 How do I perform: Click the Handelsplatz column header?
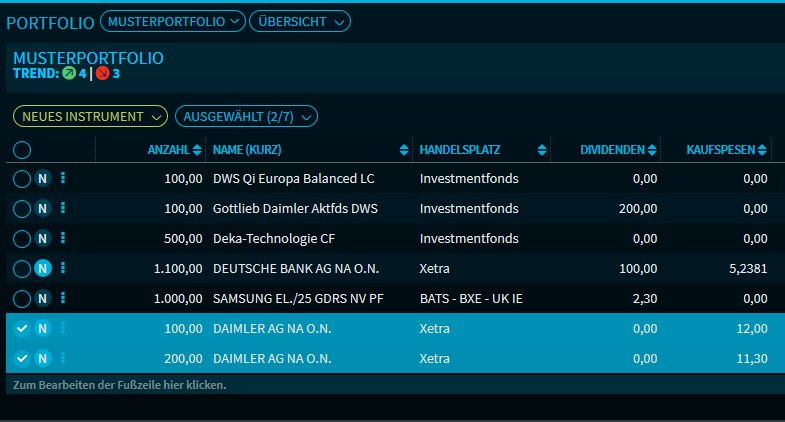pos(460,150)
